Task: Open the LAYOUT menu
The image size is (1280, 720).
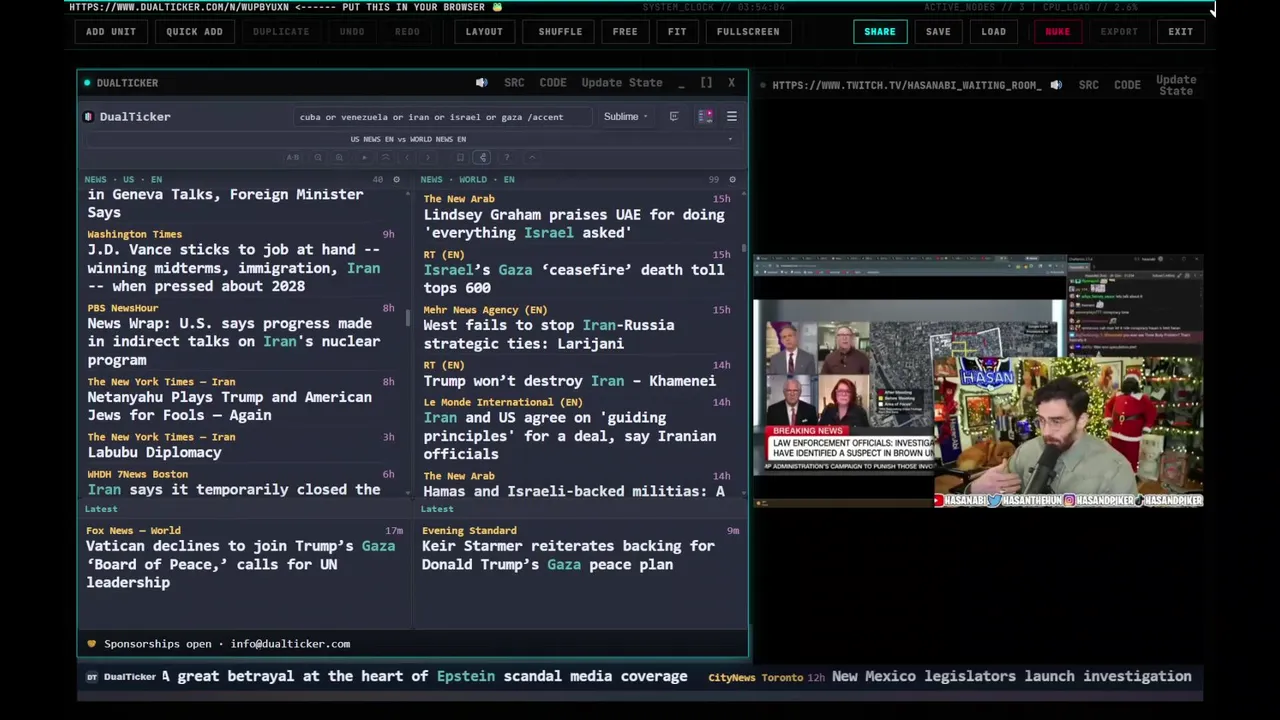Action: click(484, 32)
